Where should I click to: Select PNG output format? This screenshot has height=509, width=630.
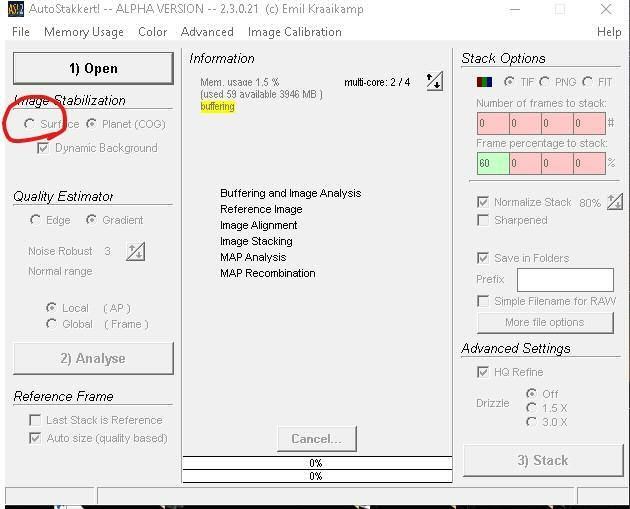[x=544, y=82]
